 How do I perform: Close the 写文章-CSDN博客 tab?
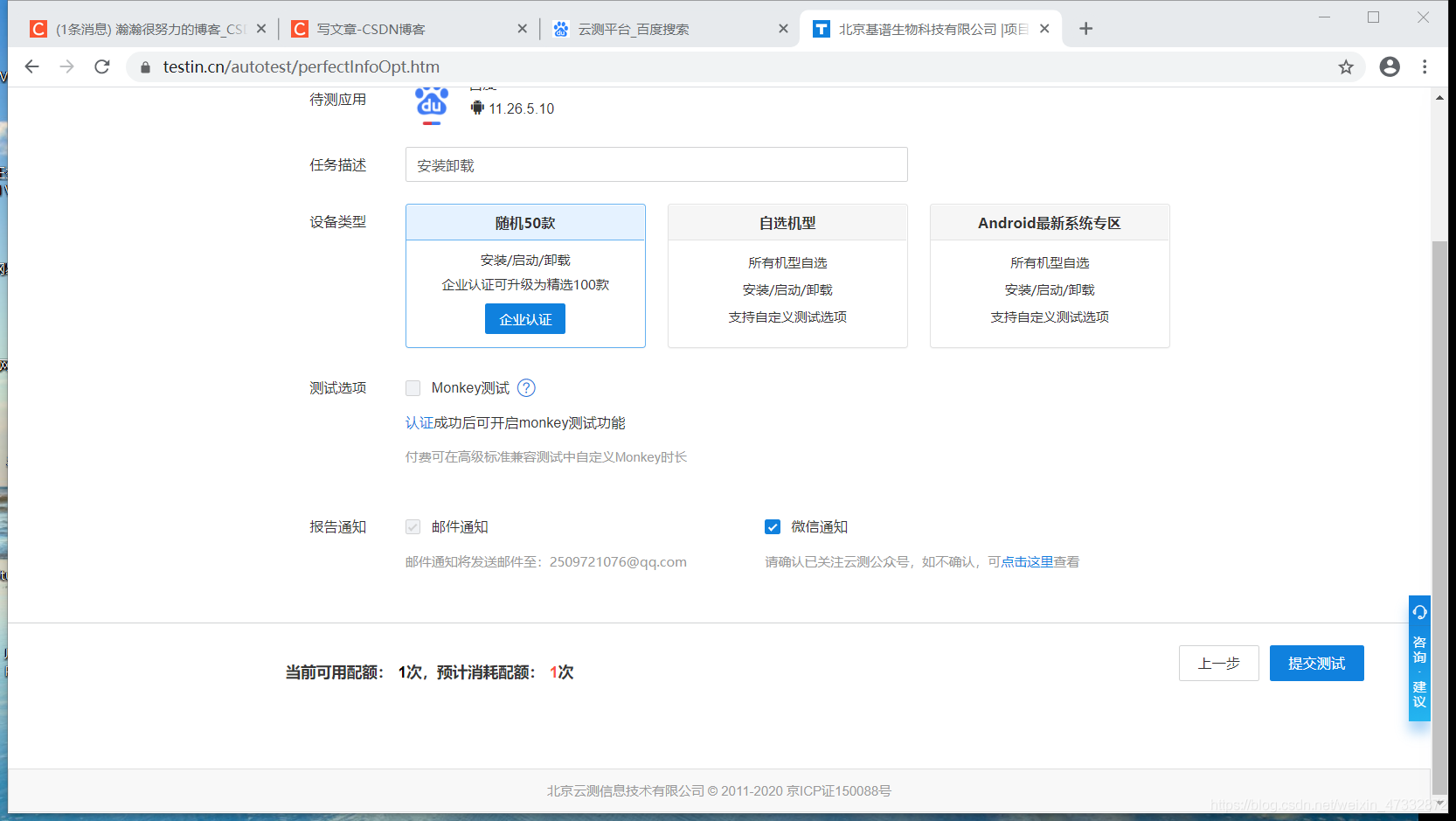click(x=522, y=29)
